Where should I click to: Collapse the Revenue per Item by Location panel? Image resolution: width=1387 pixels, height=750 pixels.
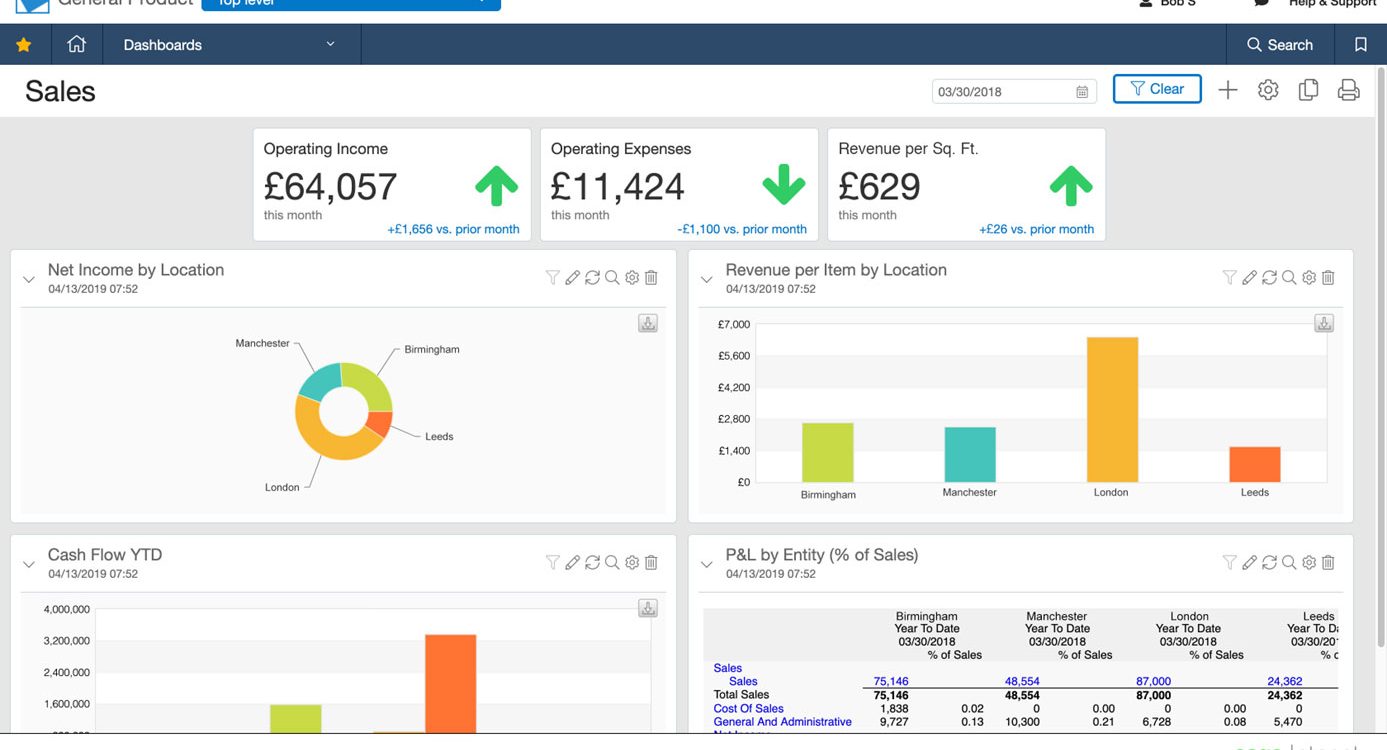tap(707, 280)
